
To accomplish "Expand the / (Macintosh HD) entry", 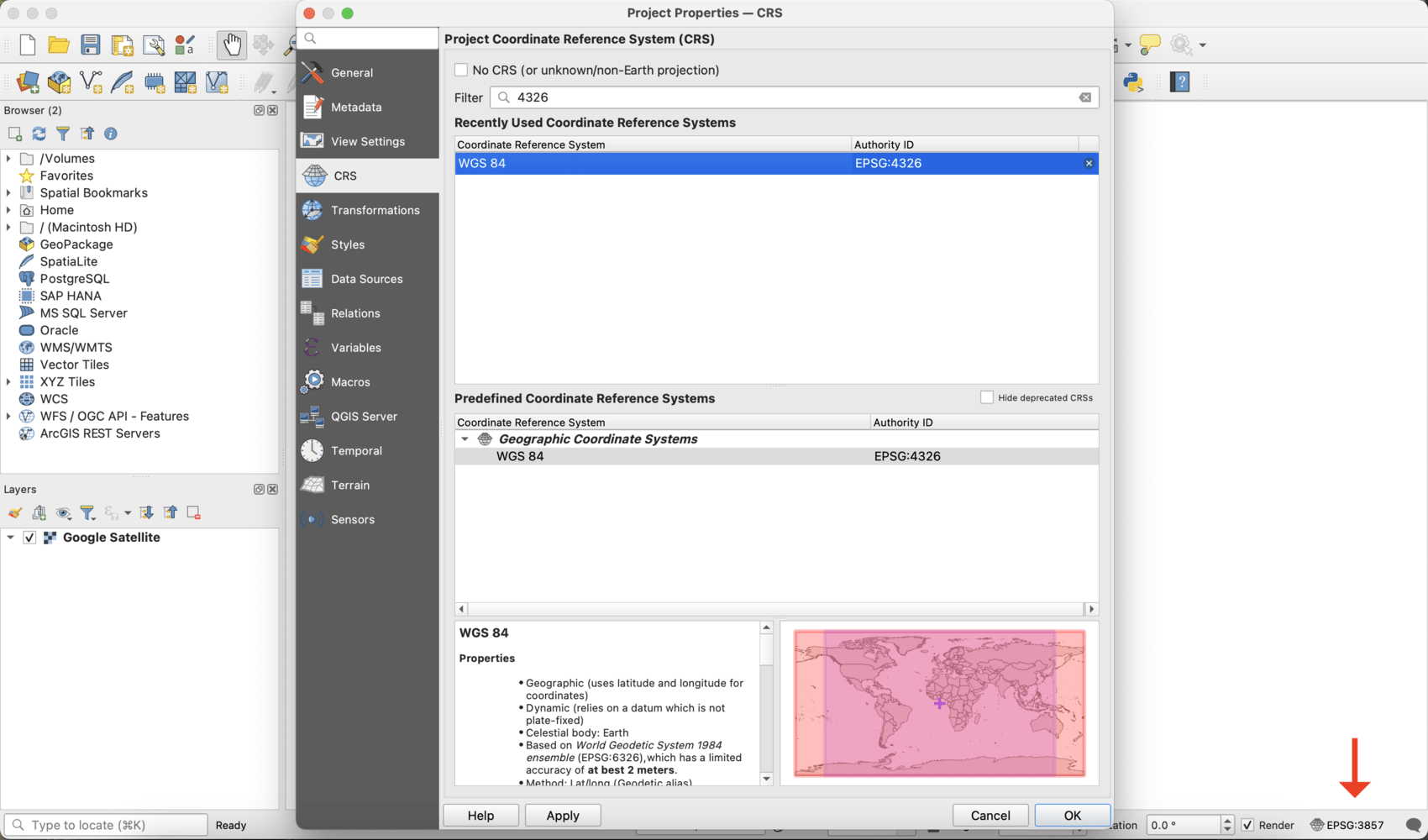I will click(8, 227).
